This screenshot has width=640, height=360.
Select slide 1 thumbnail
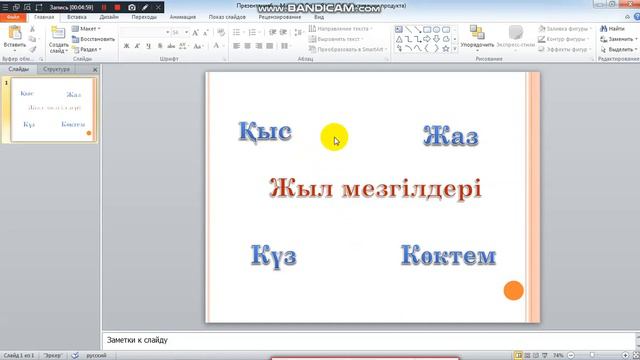tap(53, 109)
